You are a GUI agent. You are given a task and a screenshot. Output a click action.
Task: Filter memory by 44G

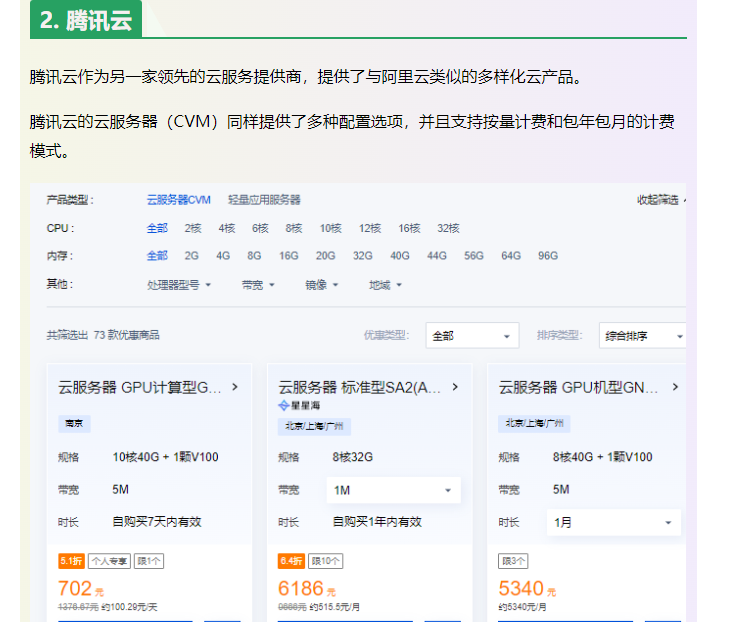[x=437, y=255]
